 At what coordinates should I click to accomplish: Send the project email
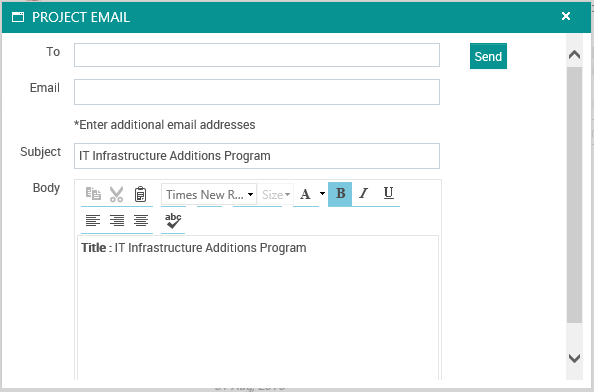[488, 56]
